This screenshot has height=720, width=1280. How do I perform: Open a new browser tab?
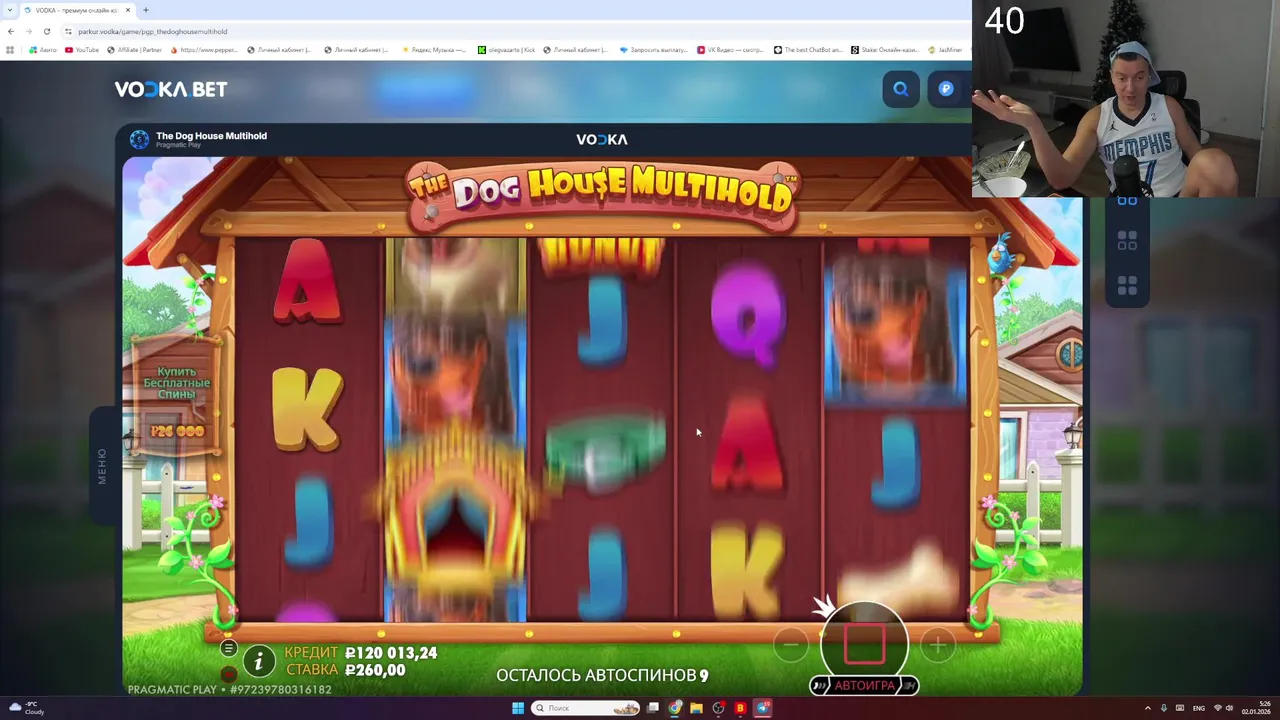pos(145,10)
